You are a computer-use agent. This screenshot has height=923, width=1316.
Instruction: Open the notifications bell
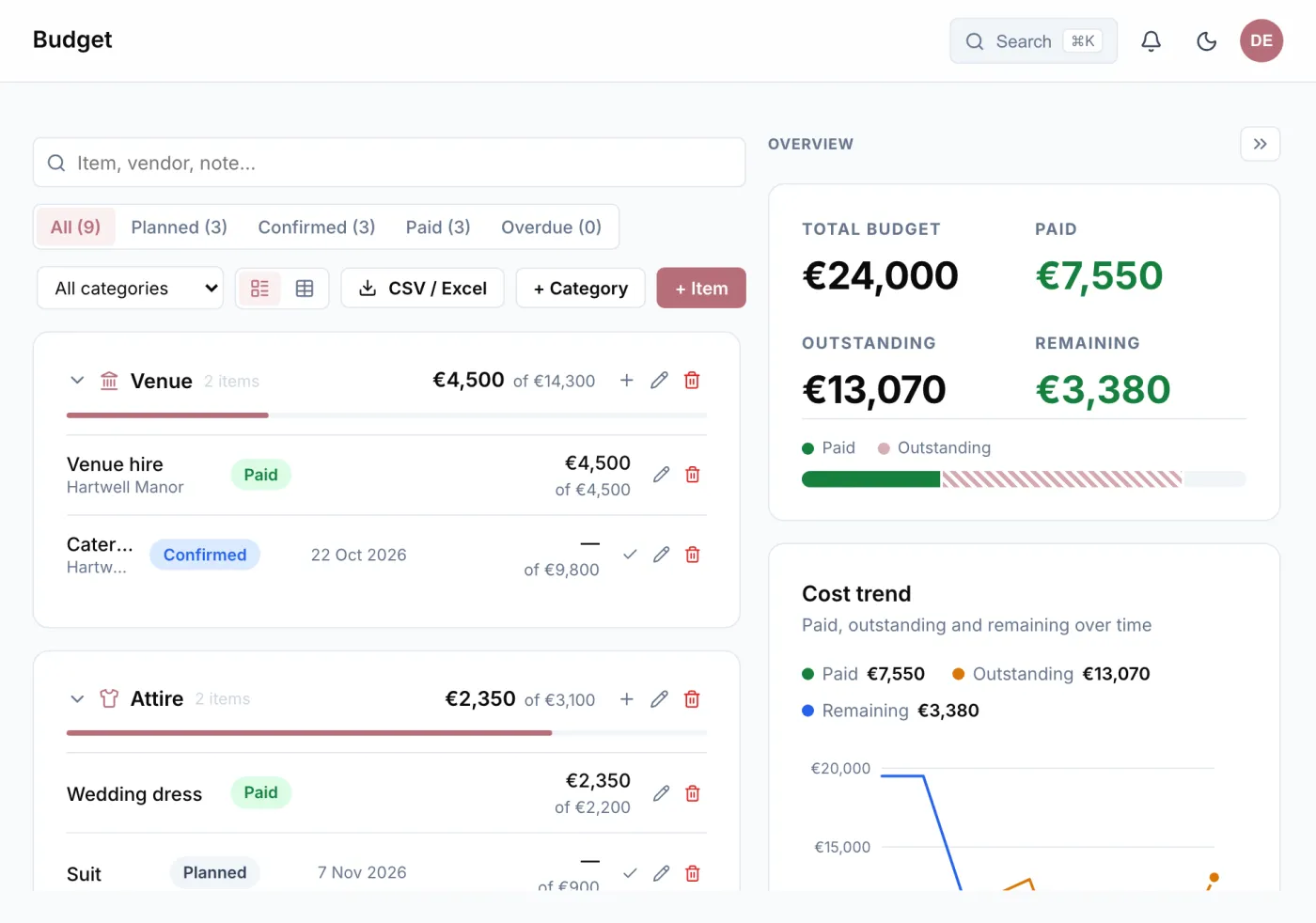1151,40
